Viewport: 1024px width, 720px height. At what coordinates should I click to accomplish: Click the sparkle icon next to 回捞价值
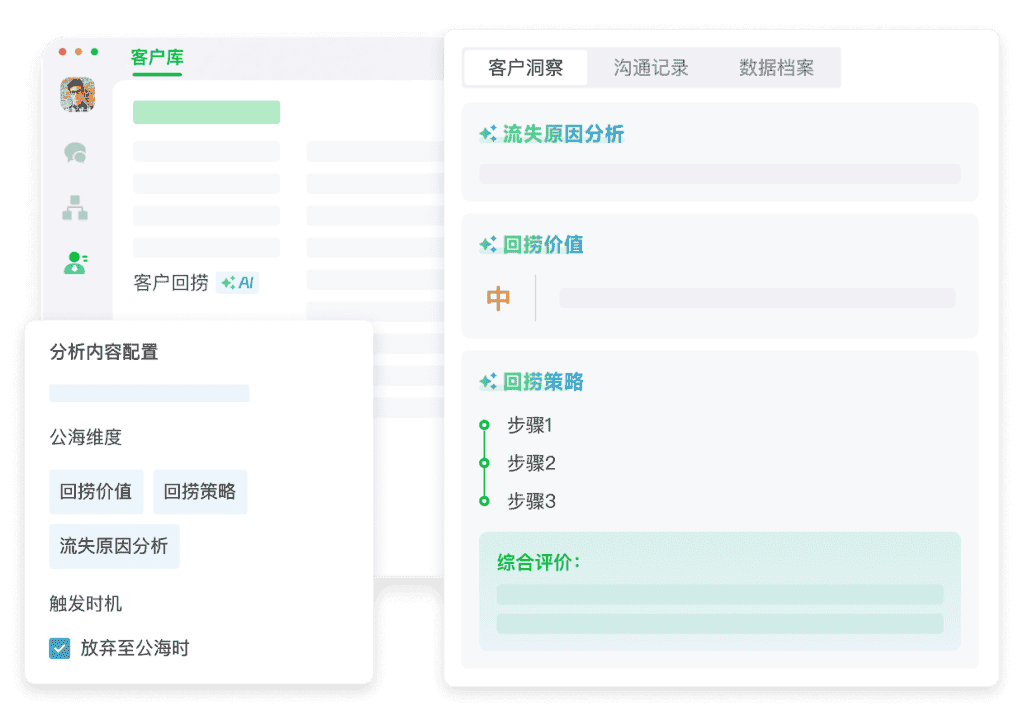pyautogui.click(x=488, y=244)
